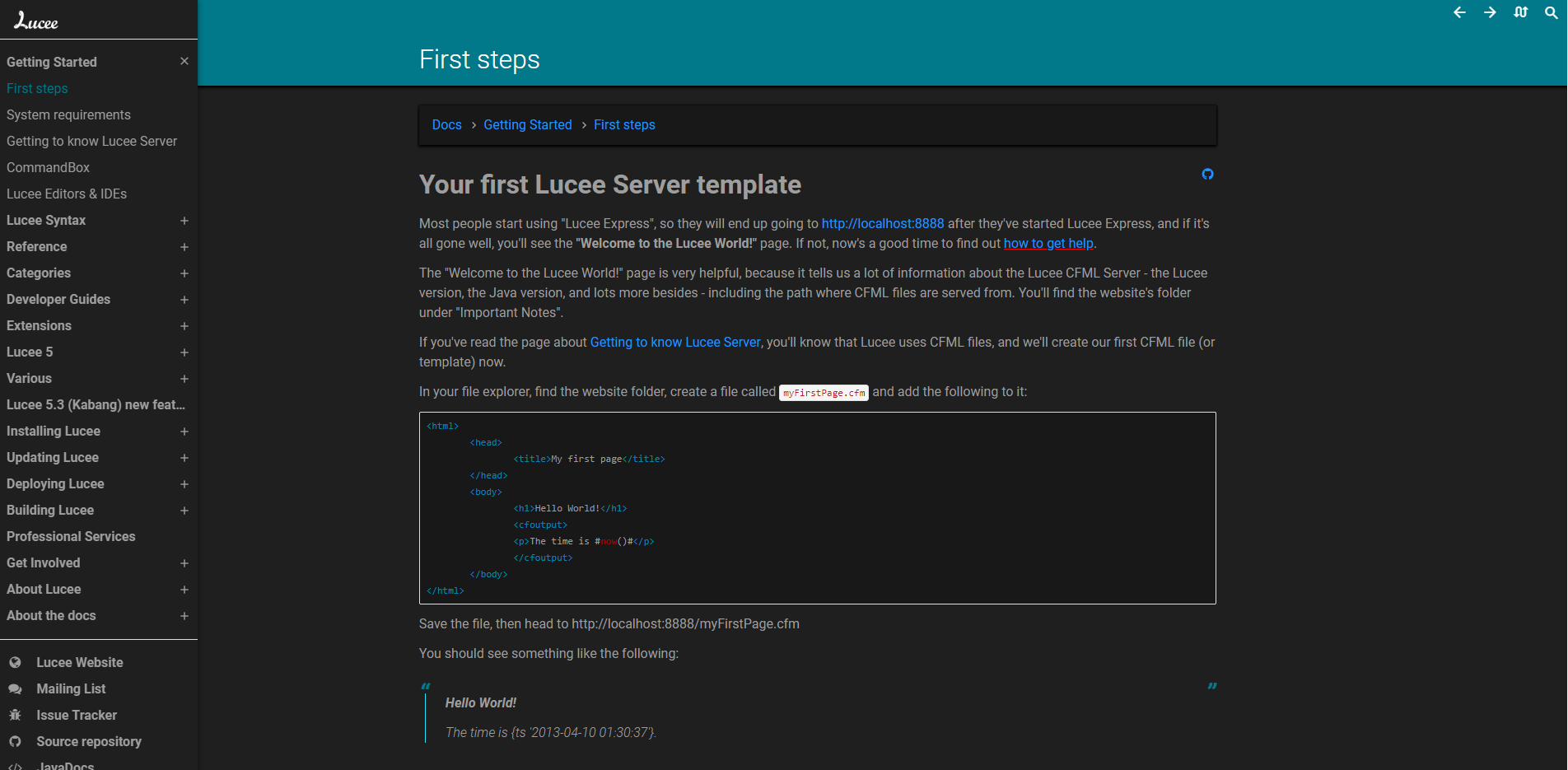Click Hello World! quoted output text
This screenshot has height=770, width=1568.
tap(481, 702)
